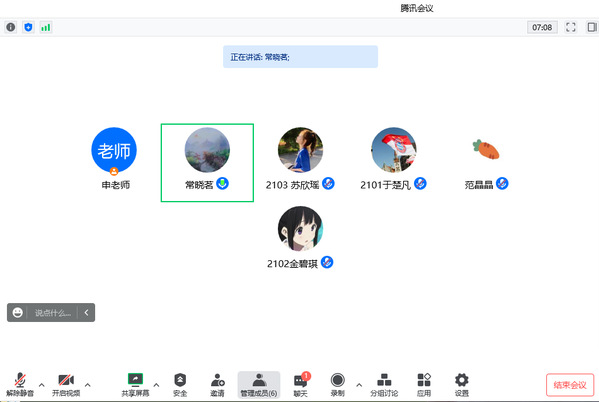Expand audio options arrow beside microphone
This screenshot has height=402, width=599.
[42, 385]
